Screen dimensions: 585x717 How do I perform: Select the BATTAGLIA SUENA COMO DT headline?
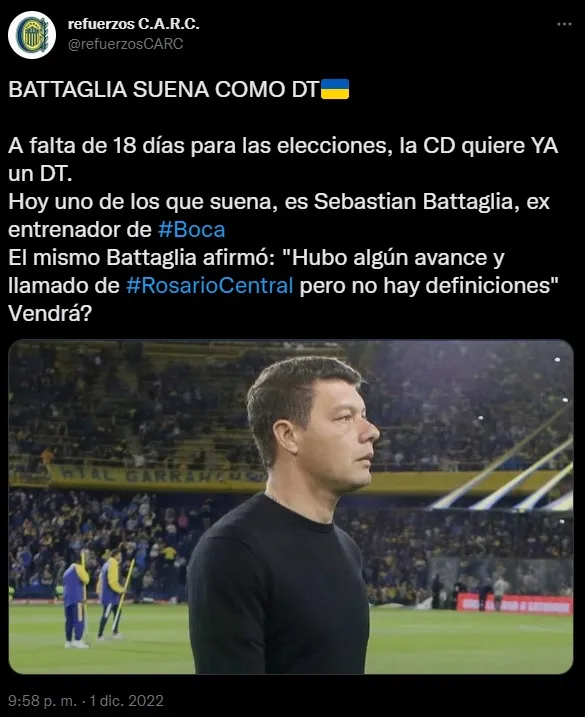click(164, 89)
